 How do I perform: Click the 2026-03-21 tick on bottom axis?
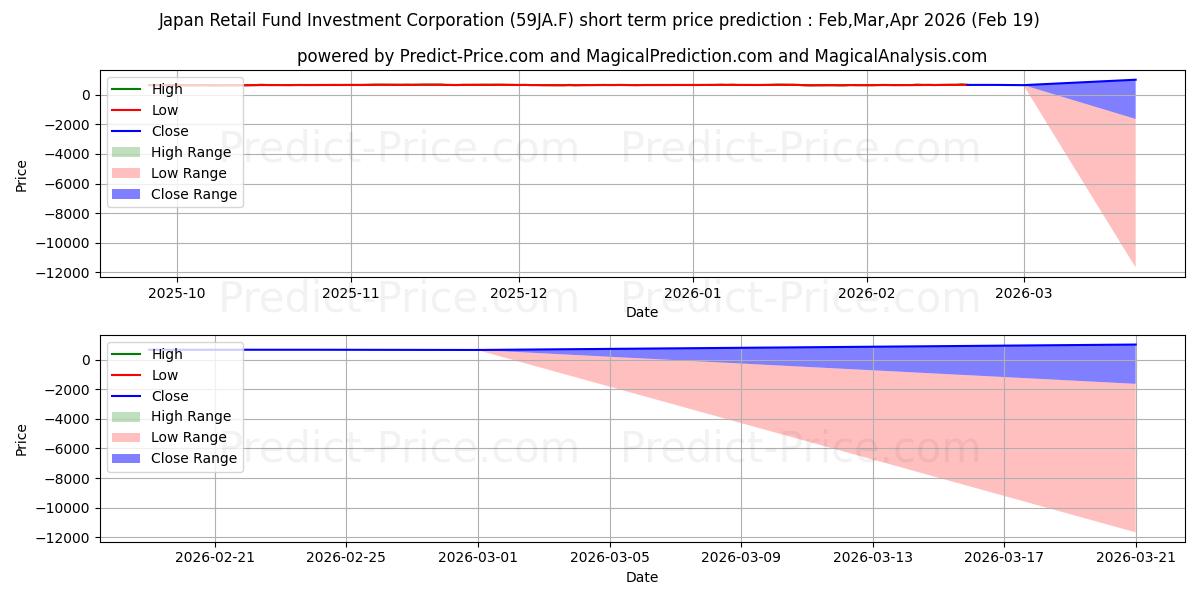1136,558
